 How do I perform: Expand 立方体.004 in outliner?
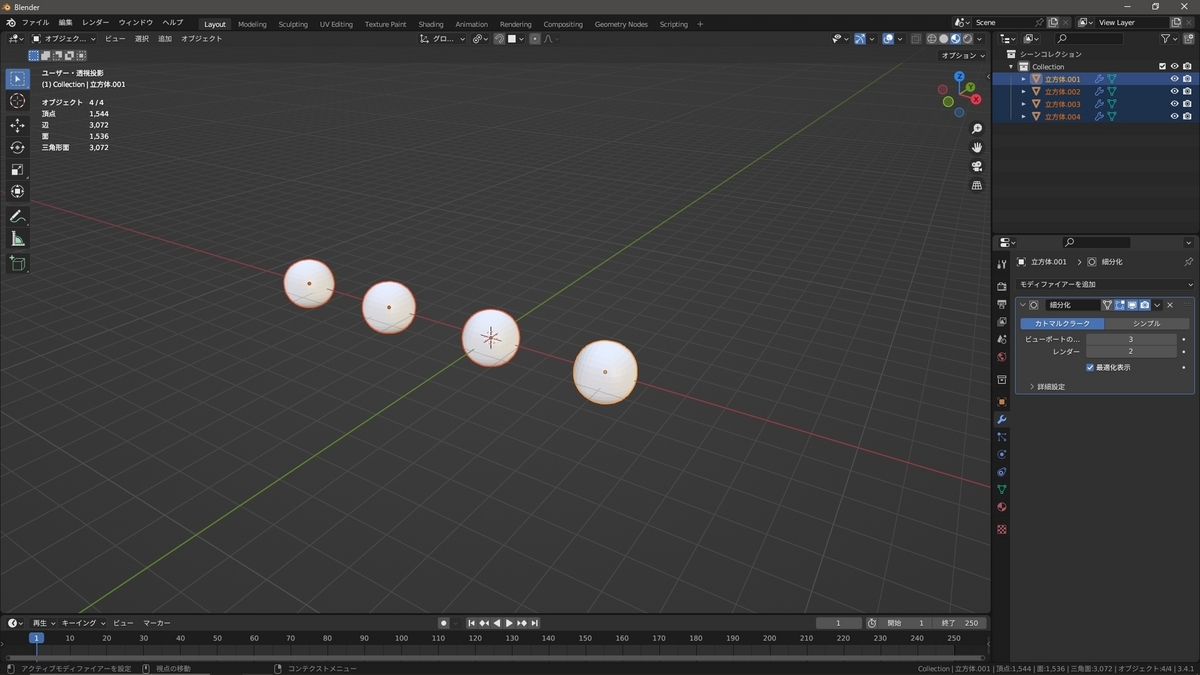(1023, 117)
